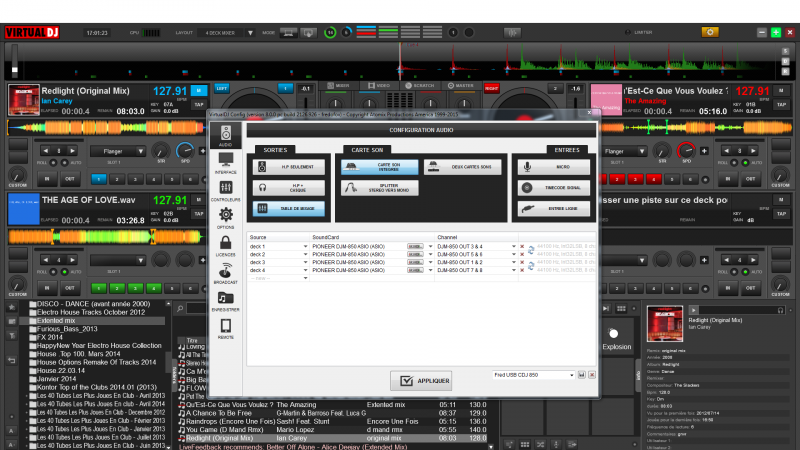The width and height of the screenshot is (800, 450).
Task: Open the Licences padlock section
Action: pos(225,245)
